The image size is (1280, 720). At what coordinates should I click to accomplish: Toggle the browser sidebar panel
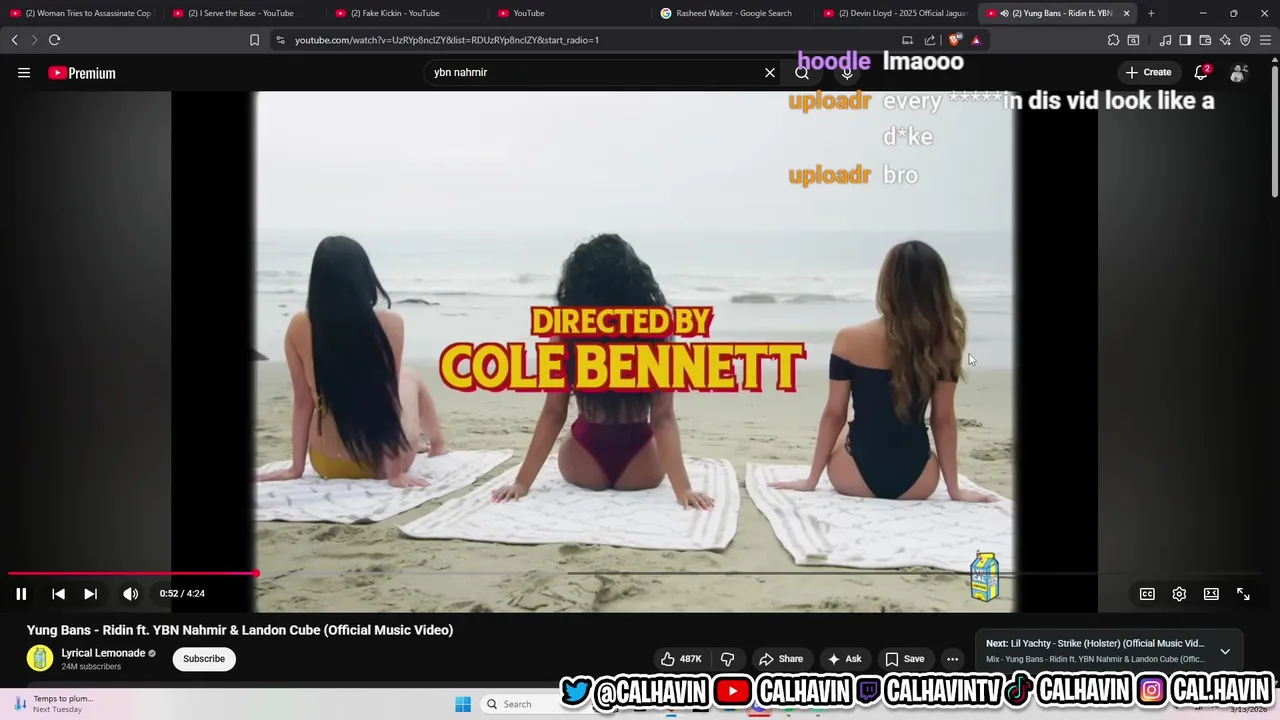[1185, 40]
